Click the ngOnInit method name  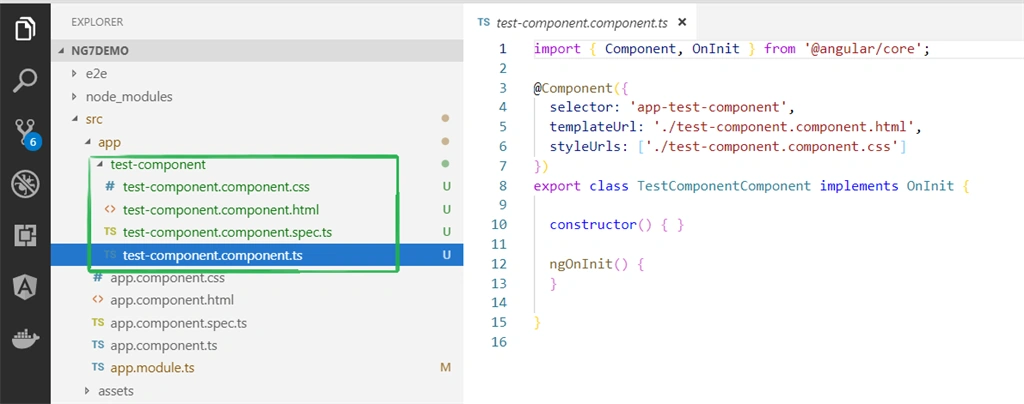tap(581, 264)
